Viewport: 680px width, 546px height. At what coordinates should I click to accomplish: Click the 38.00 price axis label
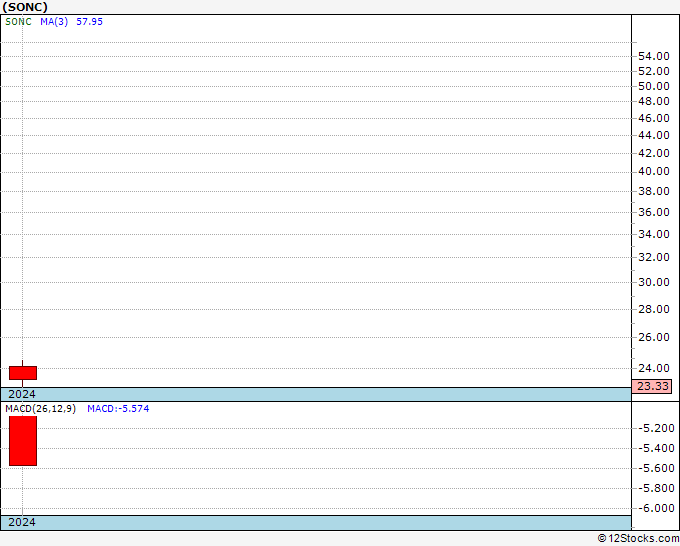654,191
